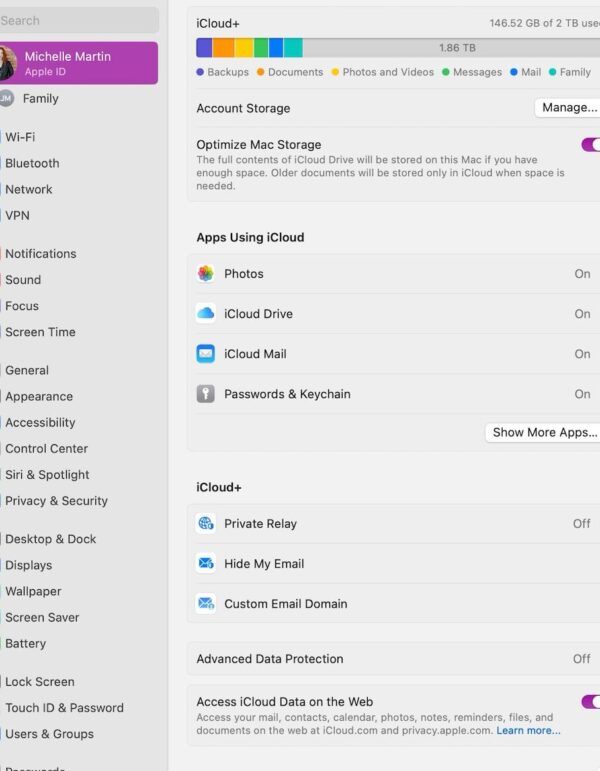This screenshot has width=600, height=771.
Task: Click the iCloud Mail envelope icon
Action: tap(206, 354)
